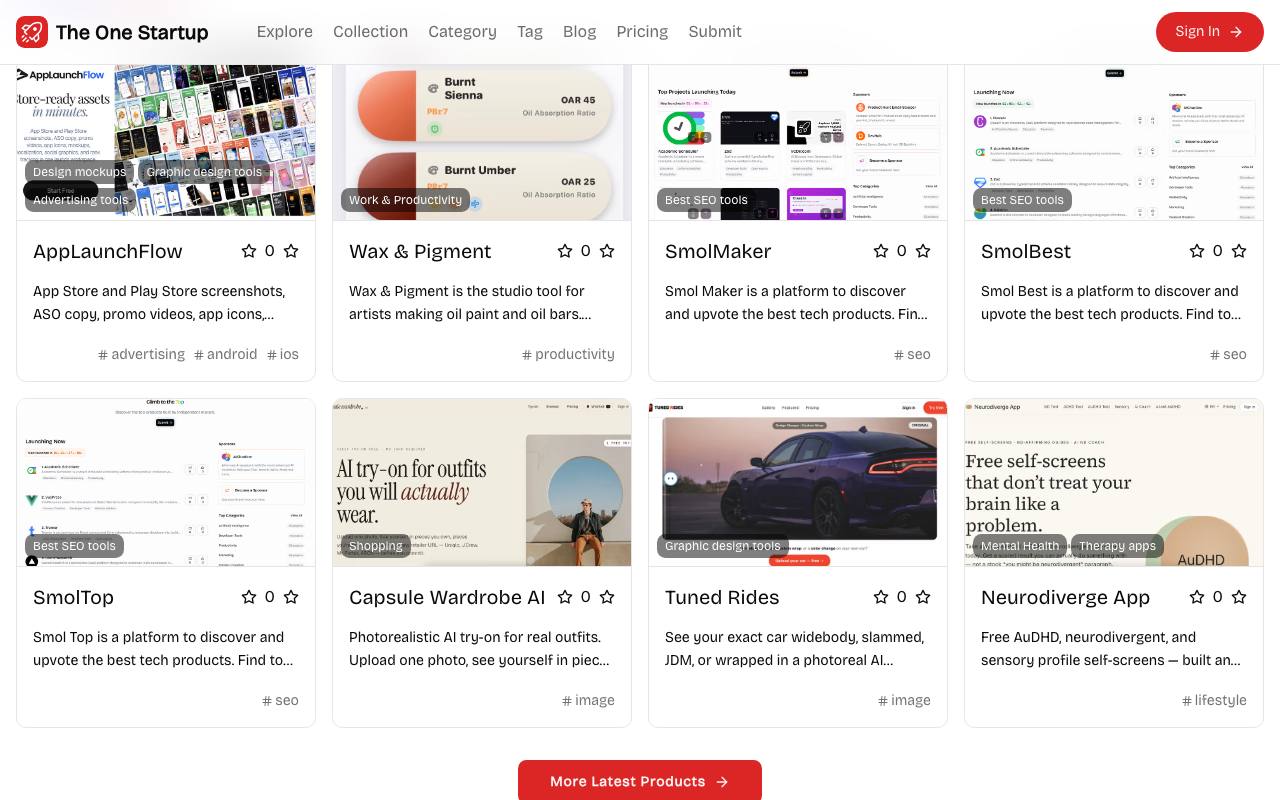This screenshot has width=1280, height=800.
Task: Click the star before AppLaunchFlow's 0 count
Action: 249,251
